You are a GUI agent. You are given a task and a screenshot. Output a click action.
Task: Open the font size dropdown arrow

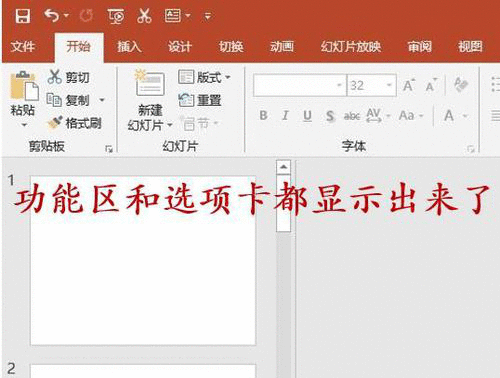389,85
